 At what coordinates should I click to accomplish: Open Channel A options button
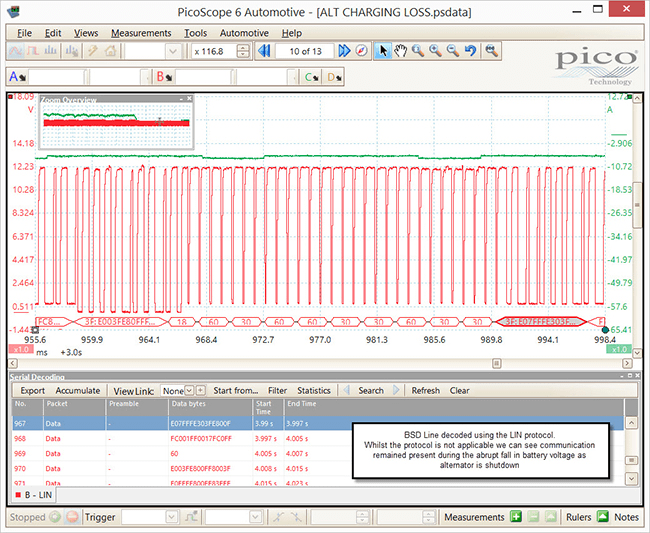coord(17,77)
